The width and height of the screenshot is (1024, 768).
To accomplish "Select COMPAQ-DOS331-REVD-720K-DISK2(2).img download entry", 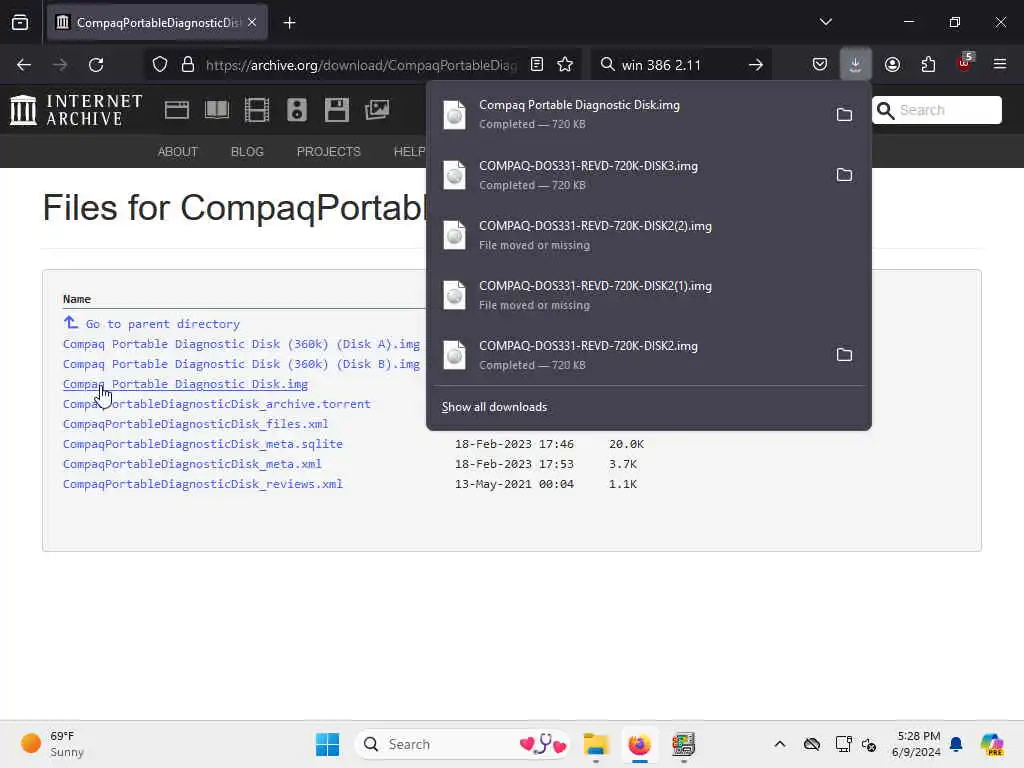I will [x=648, y=235].
